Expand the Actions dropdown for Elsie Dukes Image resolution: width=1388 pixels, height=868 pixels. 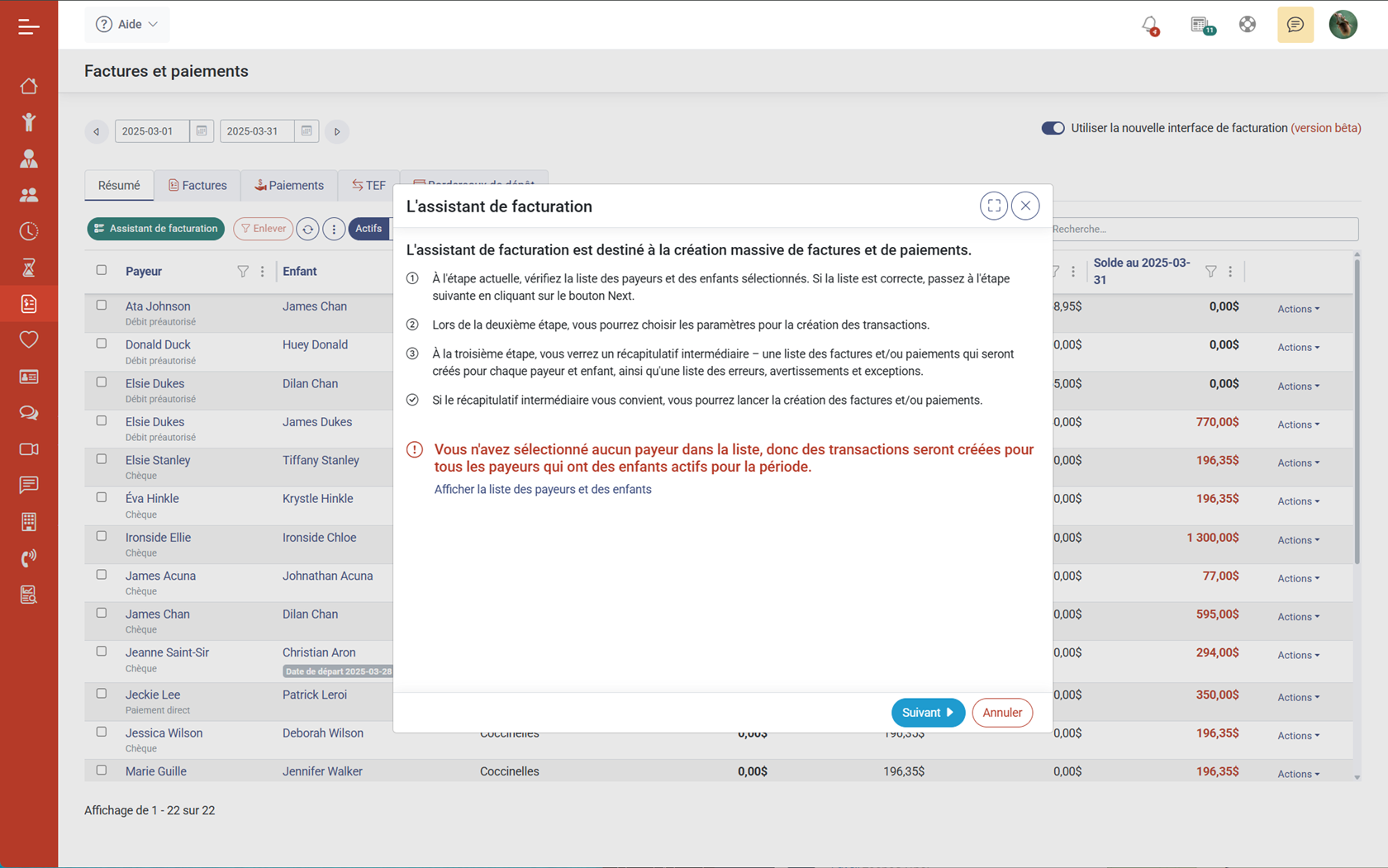[x=1296, y=386]
